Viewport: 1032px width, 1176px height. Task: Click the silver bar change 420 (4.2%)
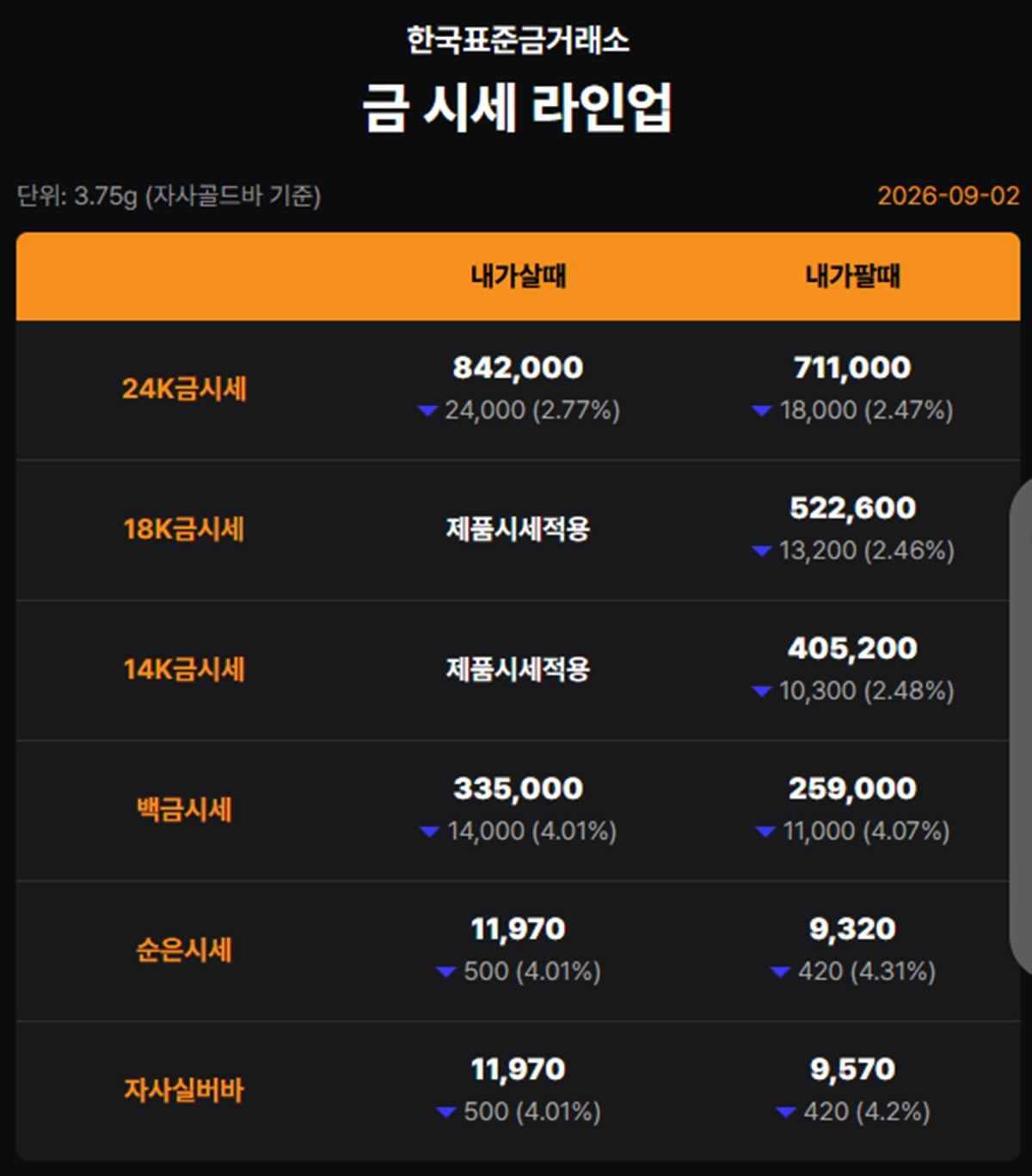tap(867, 1111)
